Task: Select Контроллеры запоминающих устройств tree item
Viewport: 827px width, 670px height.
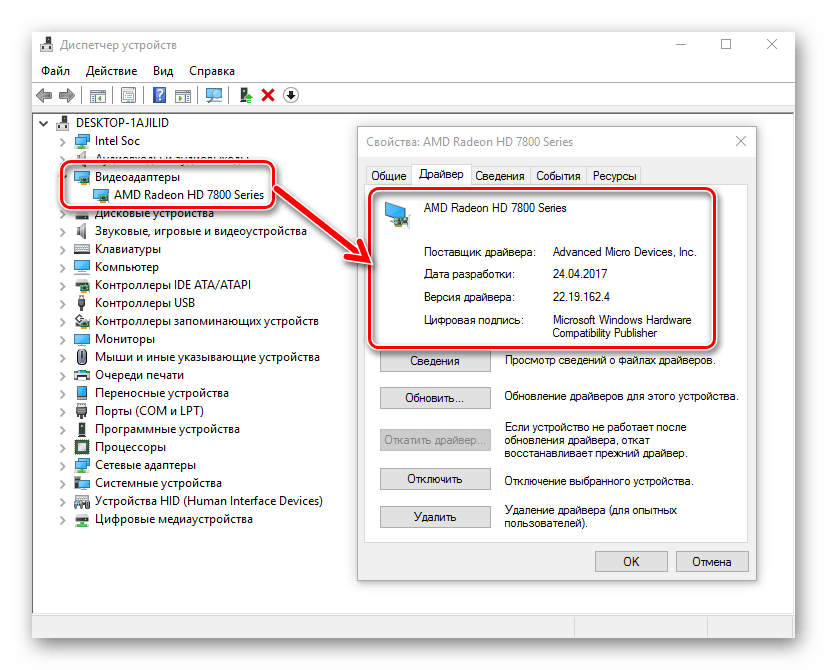Action: [x=207, y=321]
